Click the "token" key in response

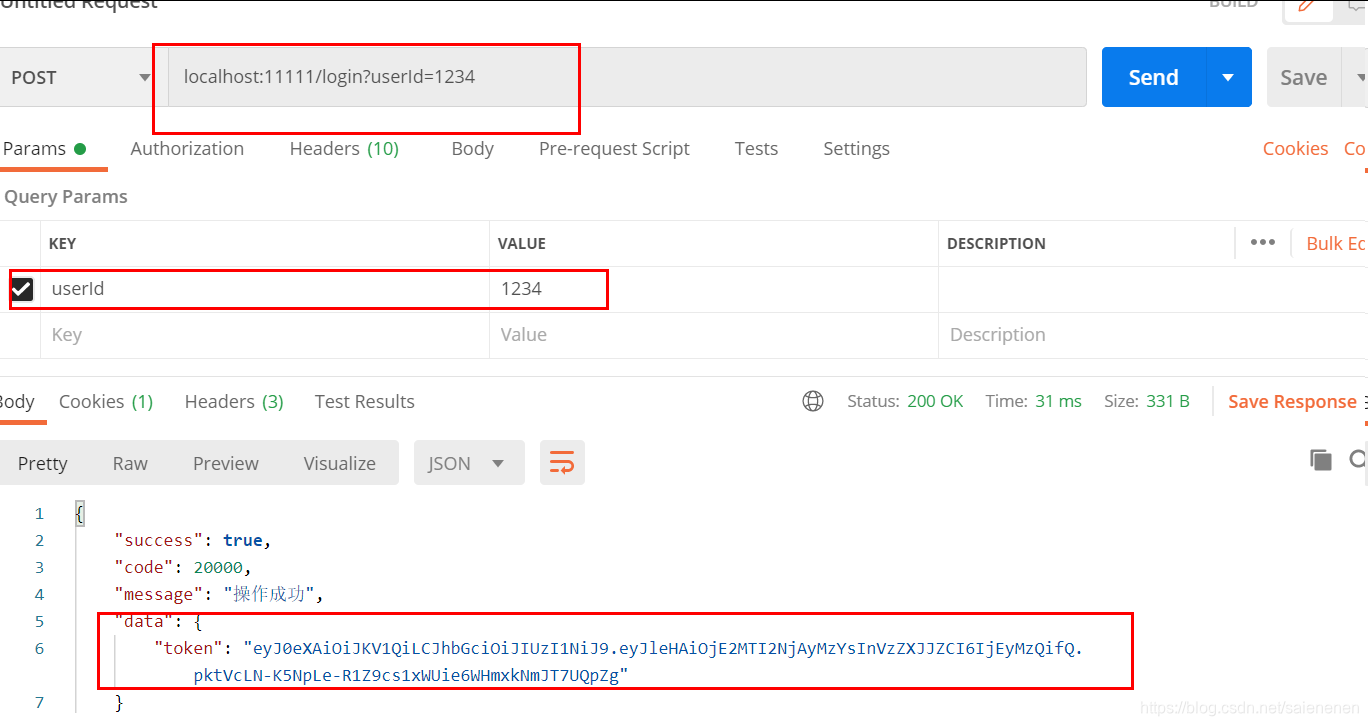pos(188,648)
